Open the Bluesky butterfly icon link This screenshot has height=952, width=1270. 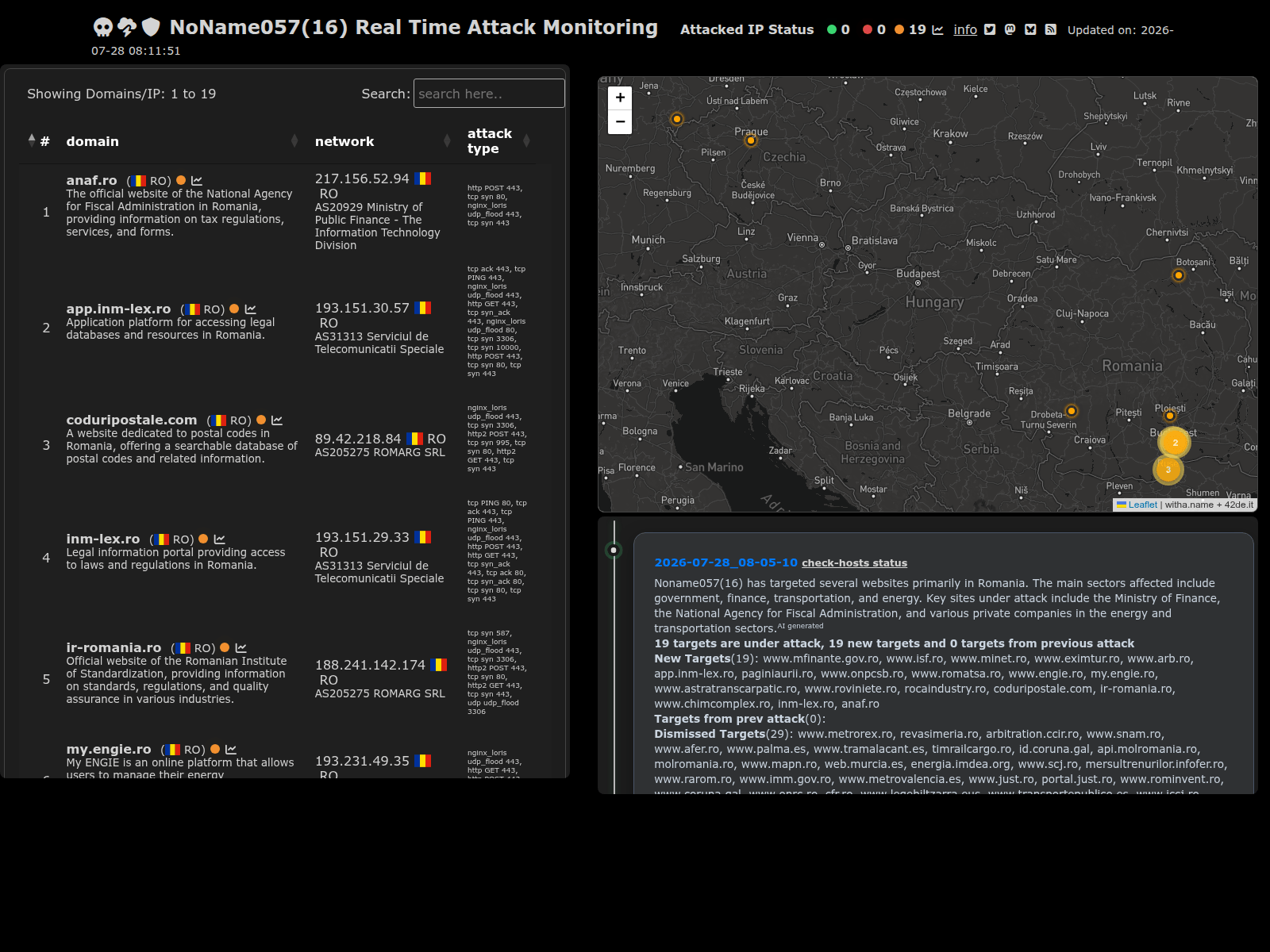1030,29
